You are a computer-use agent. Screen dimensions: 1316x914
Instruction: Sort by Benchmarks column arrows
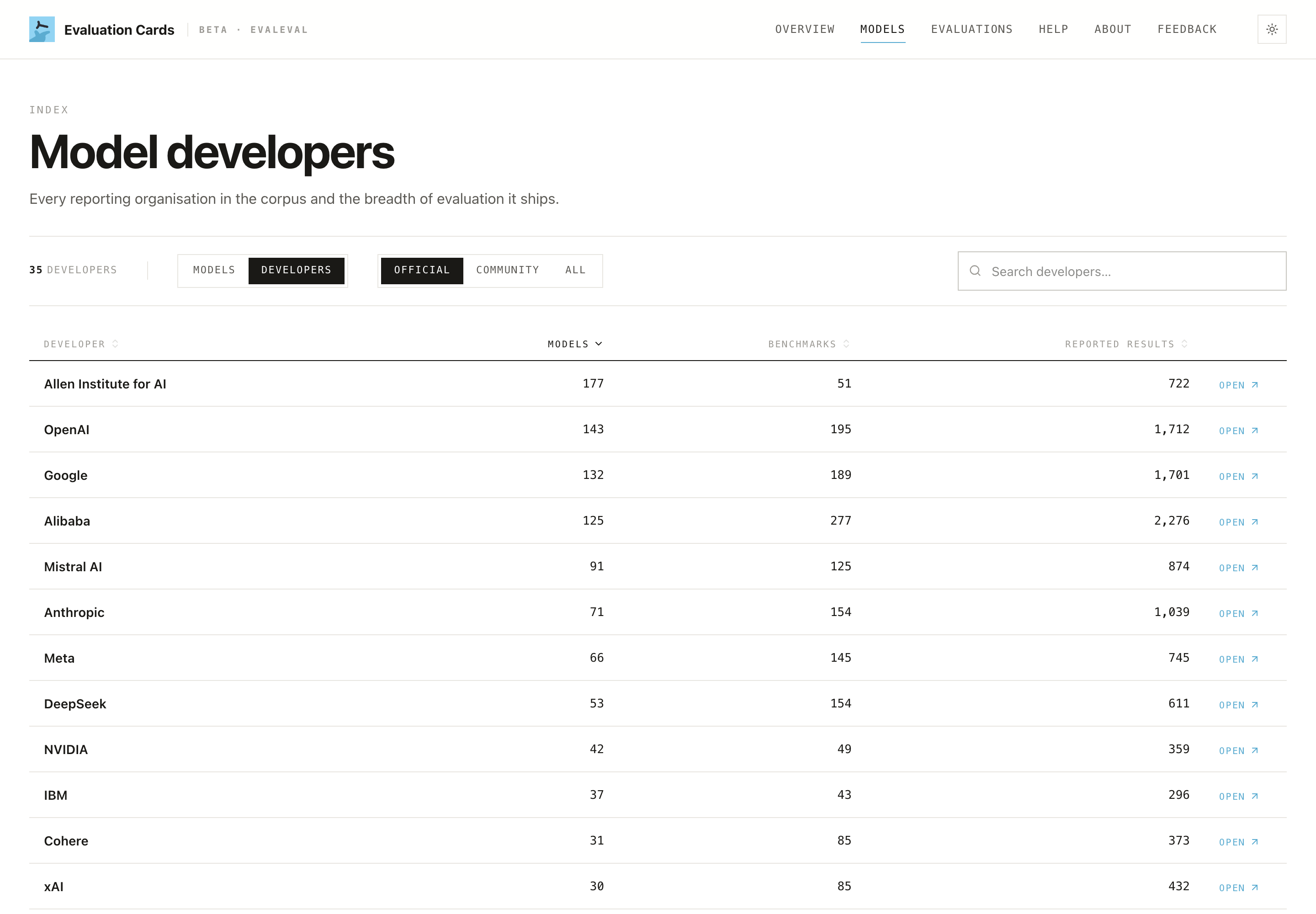846,344
